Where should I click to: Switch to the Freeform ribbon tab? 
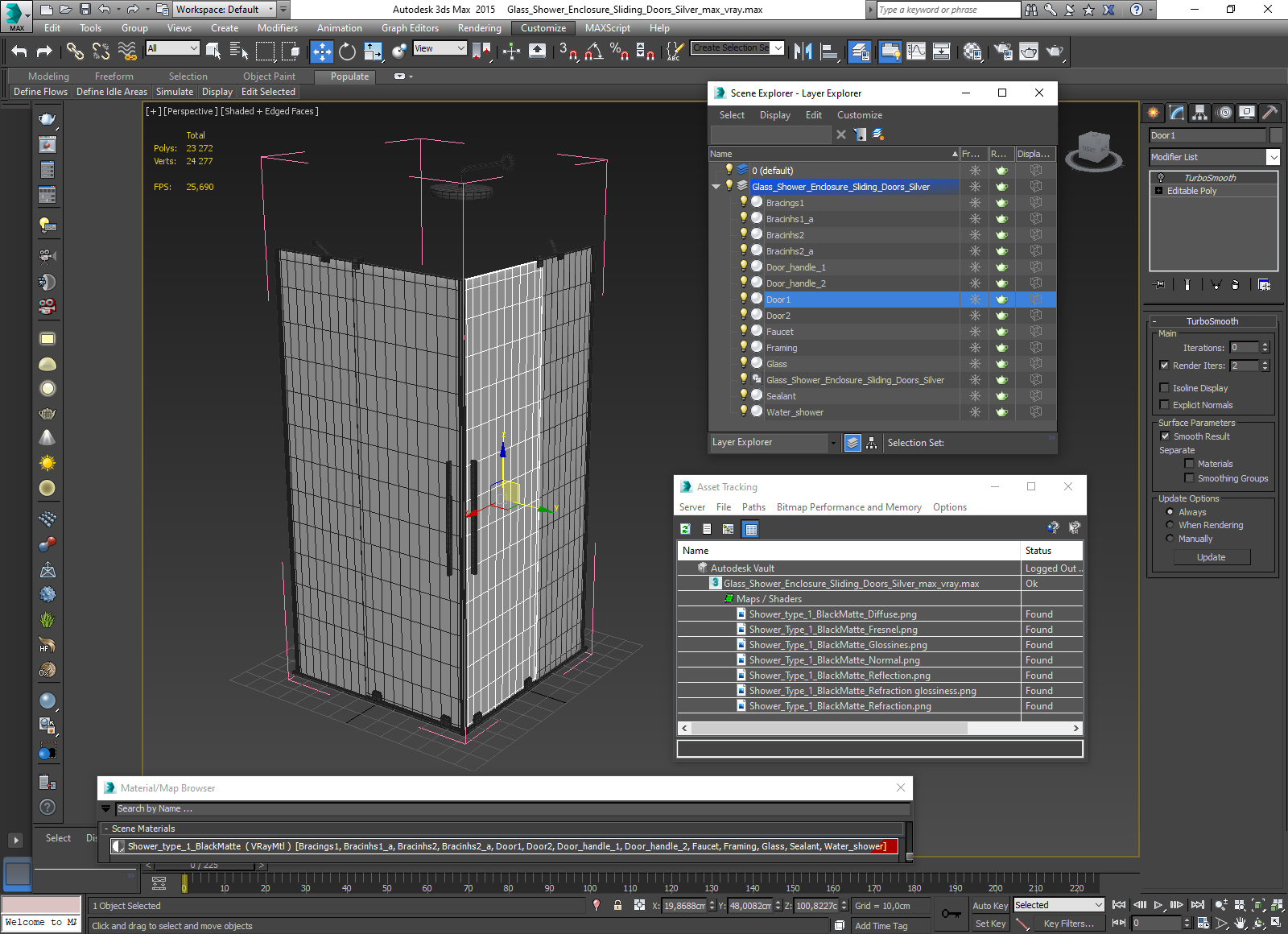pyautogui.click(x=114, y=76)
